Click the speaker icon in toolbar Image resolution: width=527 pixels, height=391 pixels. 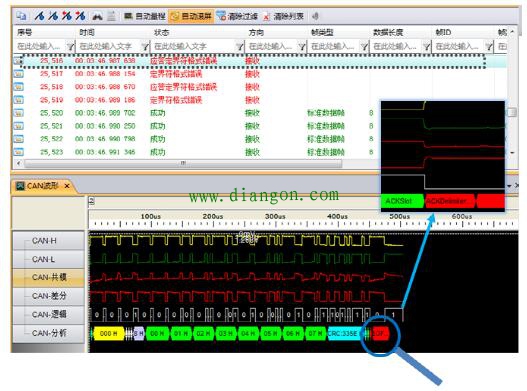click(x=315, y=16)
